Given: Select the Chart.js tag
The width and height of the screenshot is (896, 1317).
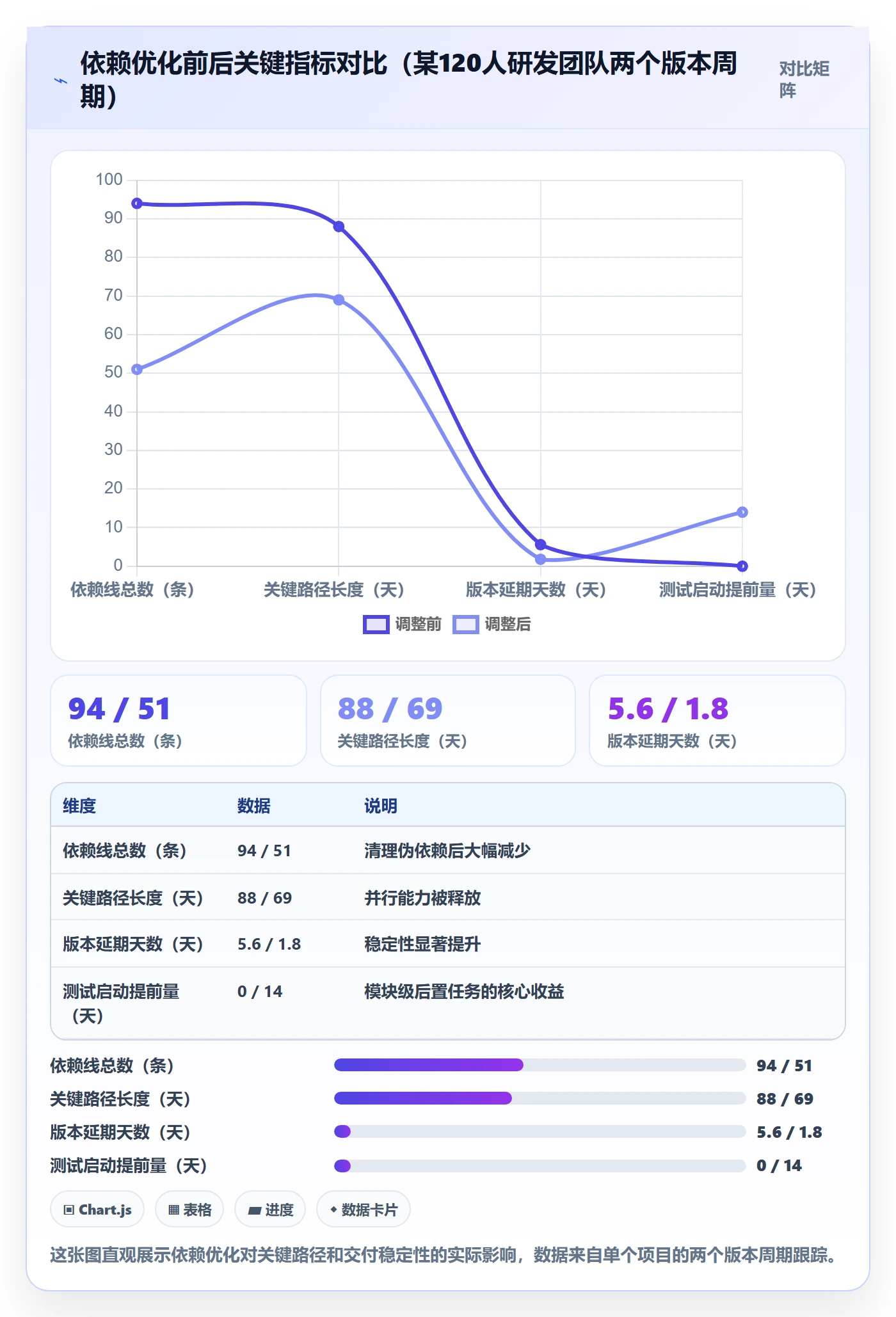Looking at the screenshot, I should click(x=97, y=1209).
